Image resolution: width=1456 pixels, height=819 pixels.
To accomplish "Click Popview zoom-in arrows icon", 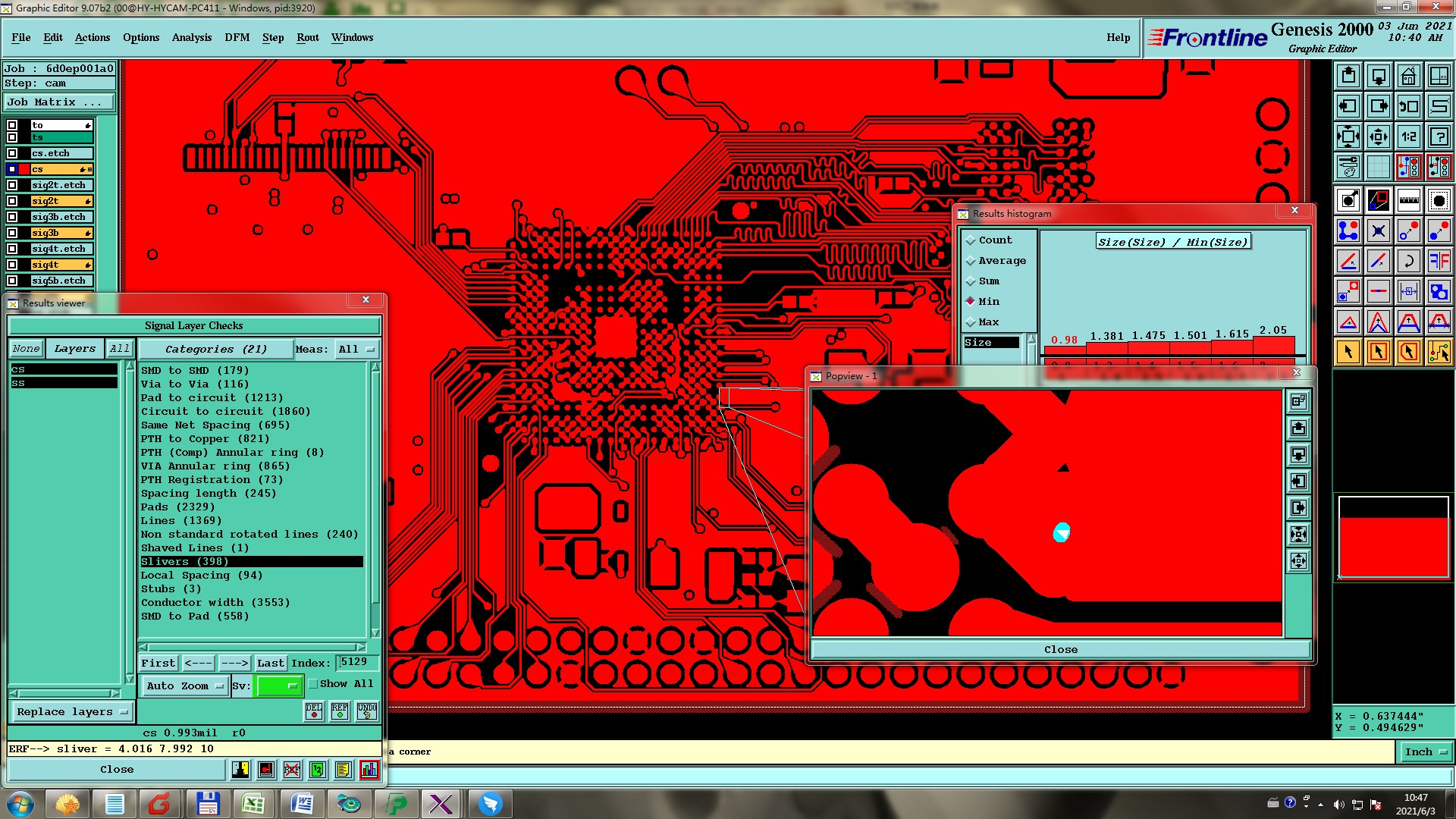I will tap(1298, 535).
